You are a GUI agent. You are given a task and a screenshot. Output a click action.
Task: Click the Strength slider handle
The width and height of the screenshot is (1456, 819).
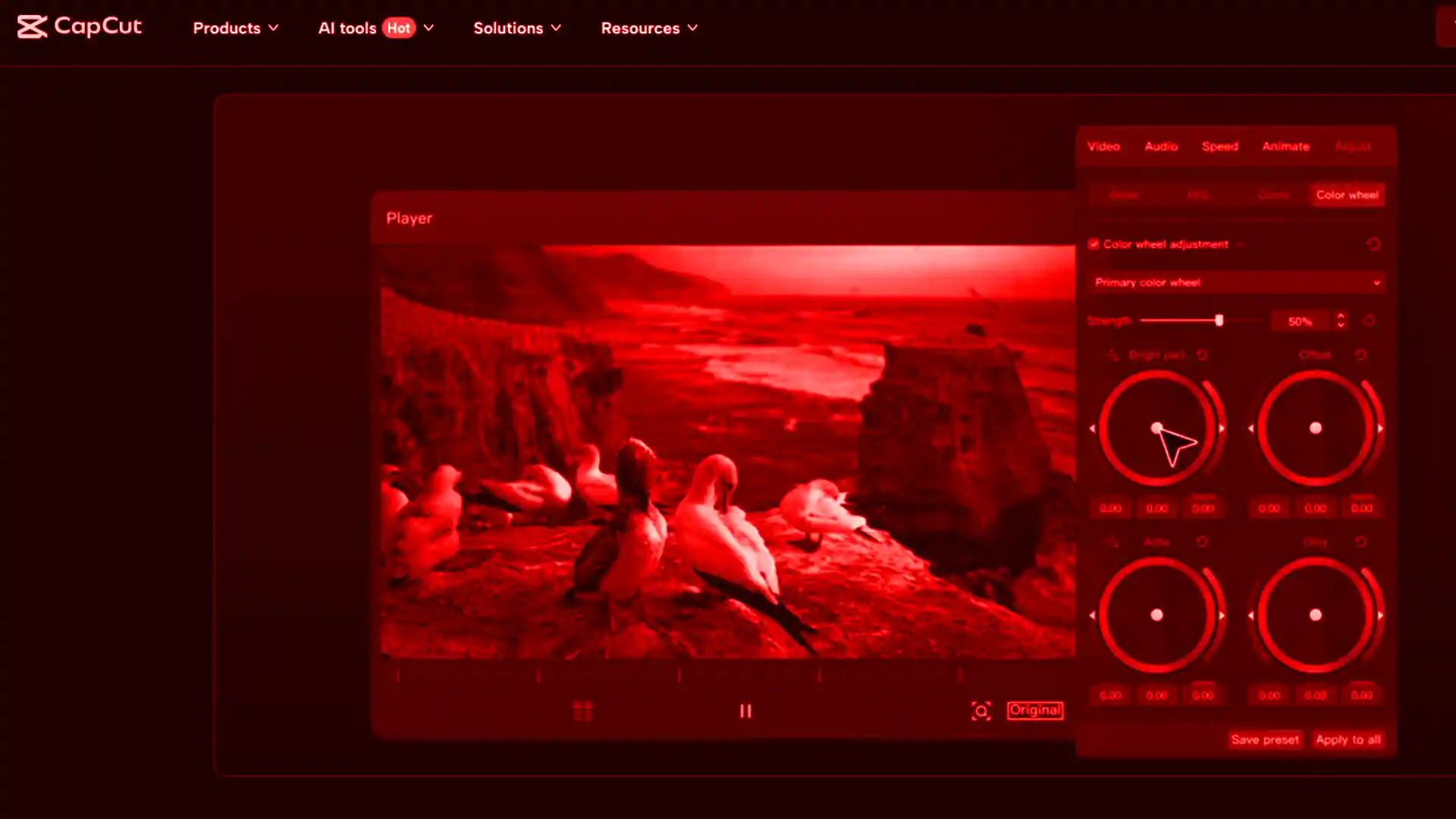click(1219, 321)
